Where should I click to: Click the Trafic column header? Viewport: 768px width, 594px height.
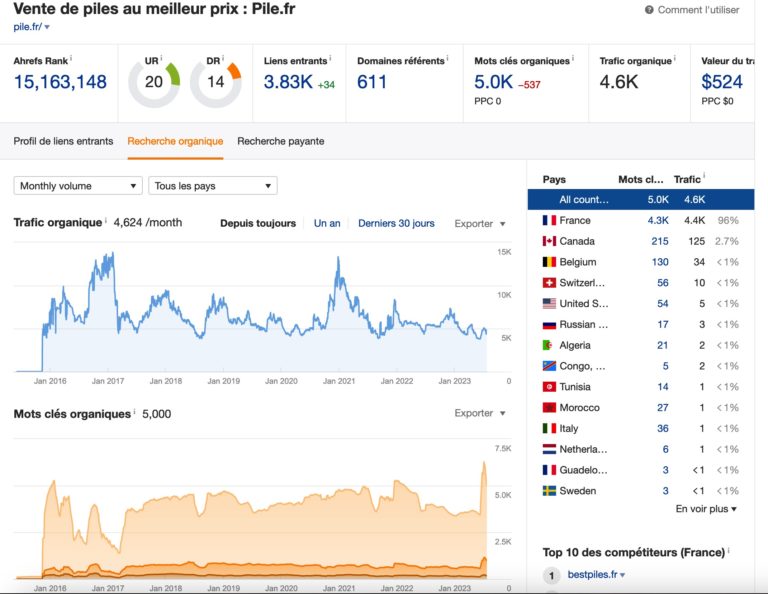click(687, 180)
